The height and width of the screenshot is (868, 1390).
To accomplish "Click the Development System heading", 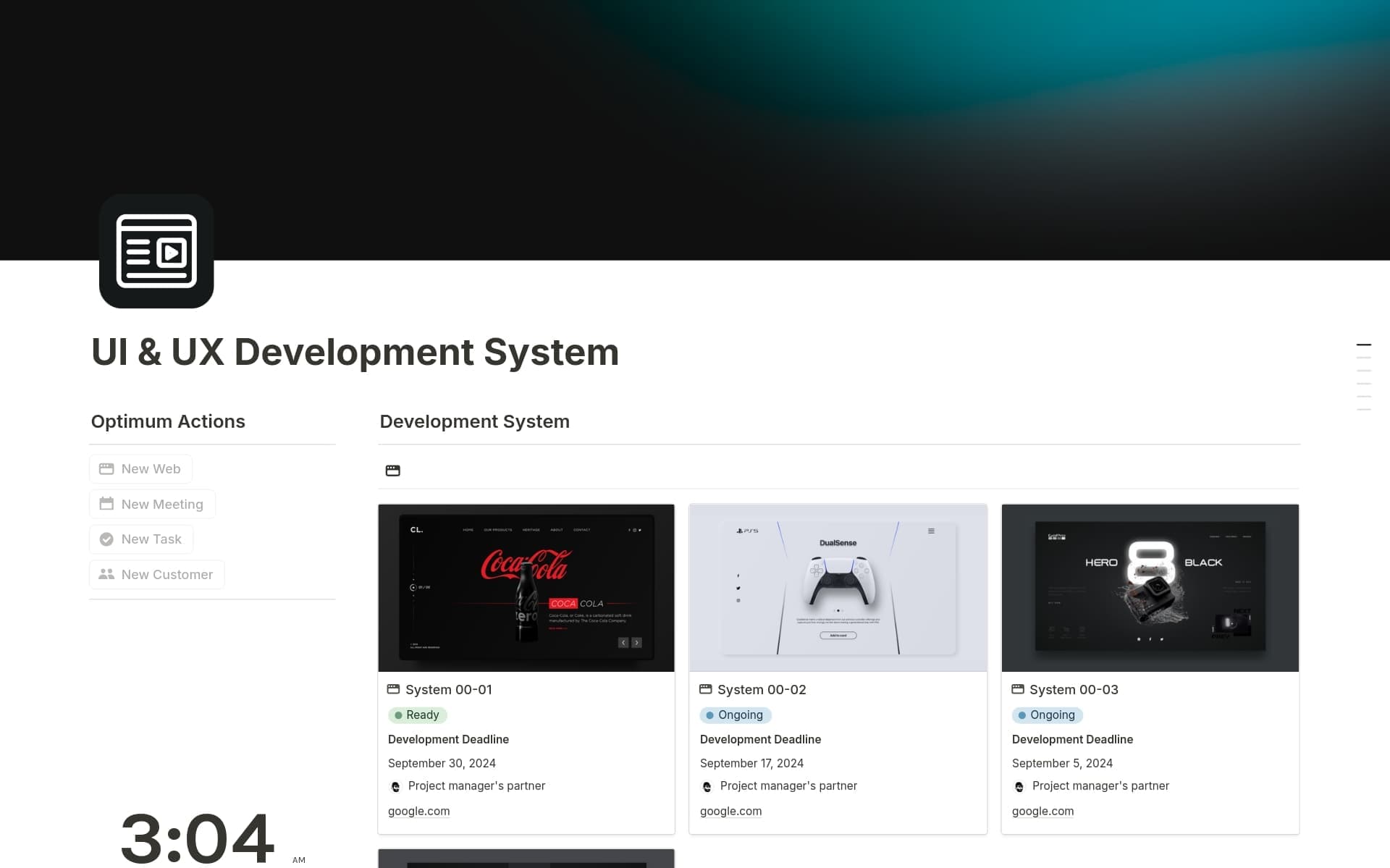I will click(474, 421).
